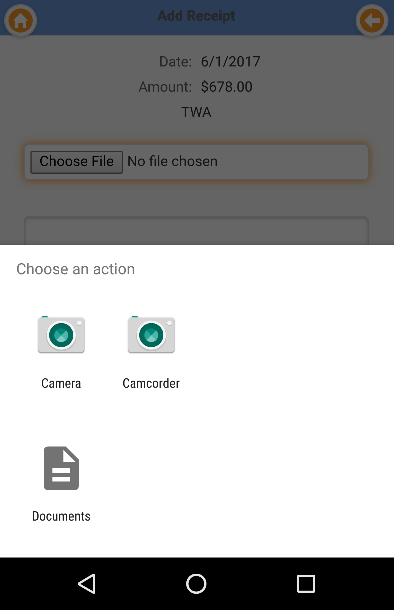Select the Camera app icon
Screen dimensions: 394x610
(x=61, y=335)
